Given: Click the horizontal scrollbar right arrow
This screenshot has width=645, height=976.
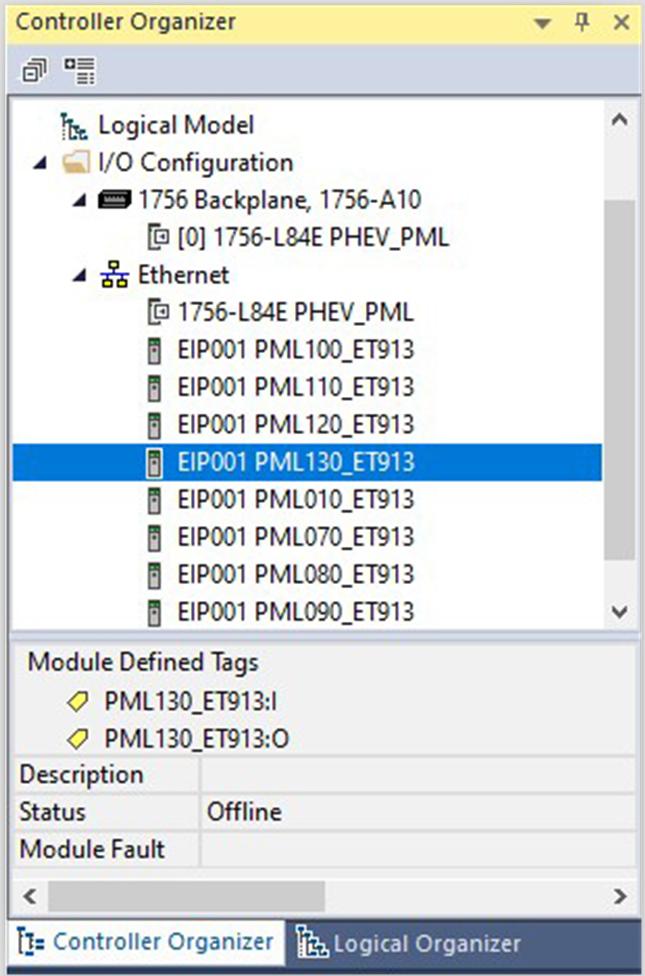Looking at the screenshot, I should [x=620, y=896].
